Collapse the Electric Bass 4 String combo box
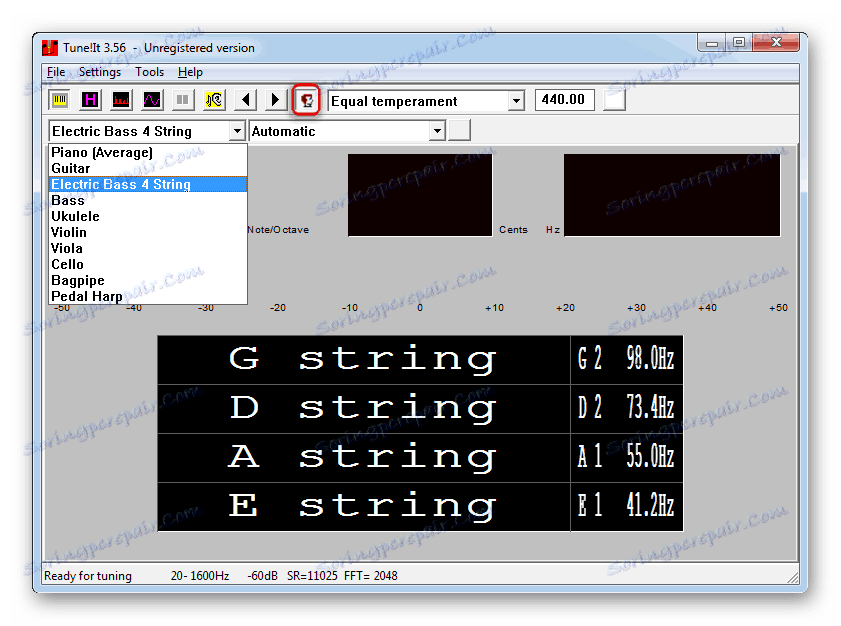 pyautogui.click(x=147, y=131)
